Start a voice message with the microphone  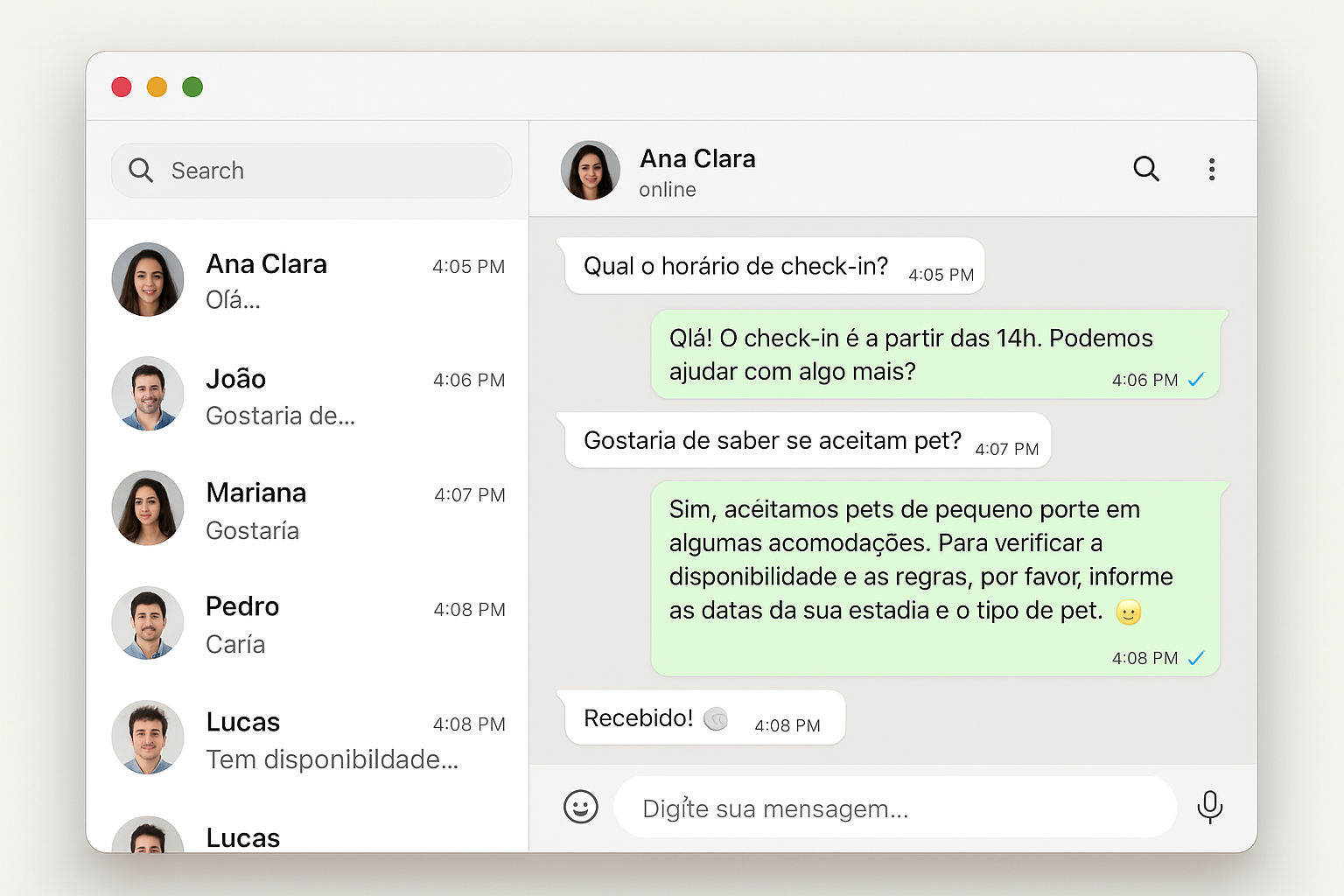[x=1210, y=807]
